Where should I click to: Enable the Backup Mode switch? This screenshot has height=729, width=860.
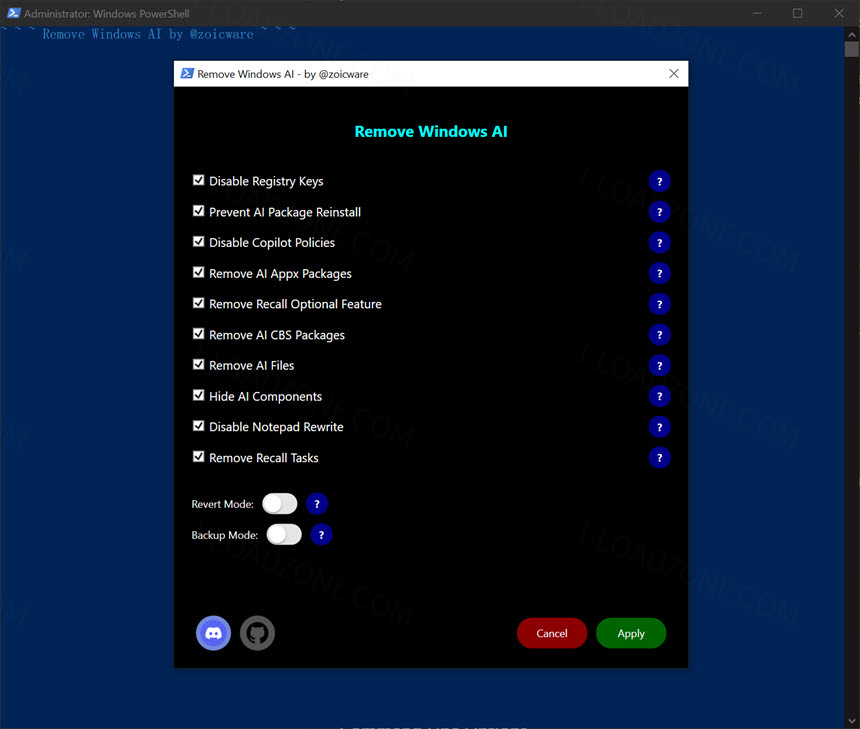pyautogui.click(x=284, y=535)
